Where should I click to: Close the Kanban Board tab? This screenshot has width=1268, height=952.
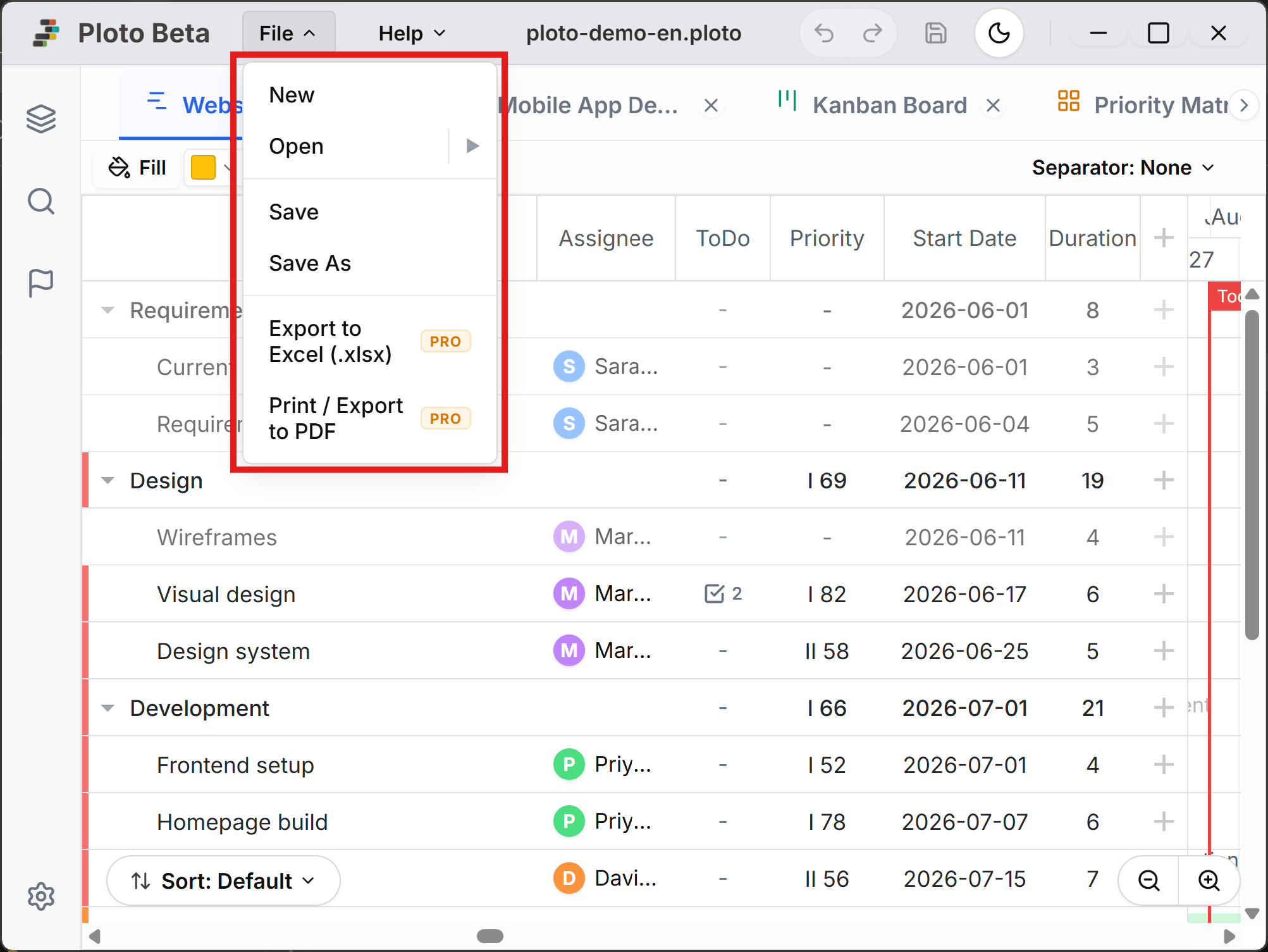(x=994, y=106)
